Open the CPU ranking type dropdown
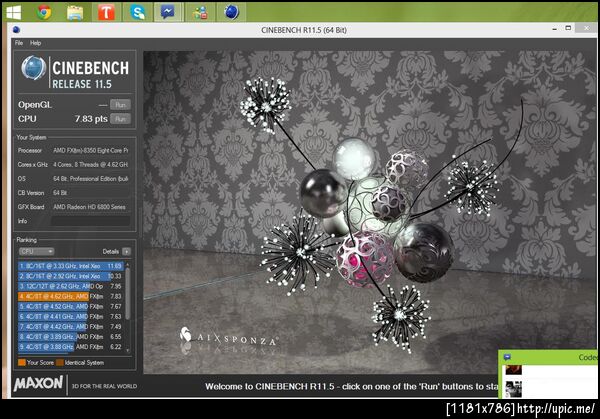 tap(37, 251)
